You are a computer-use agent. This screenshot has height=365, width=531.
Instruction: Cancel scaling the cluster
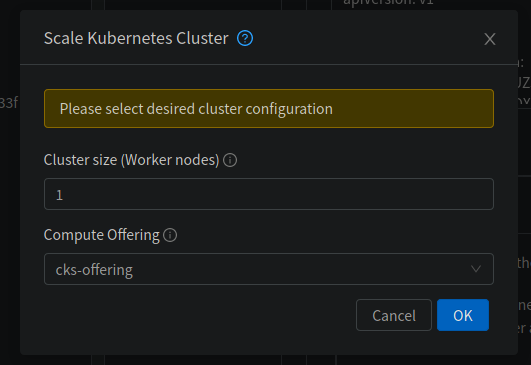pyautogui.click(x=394, y=315)
